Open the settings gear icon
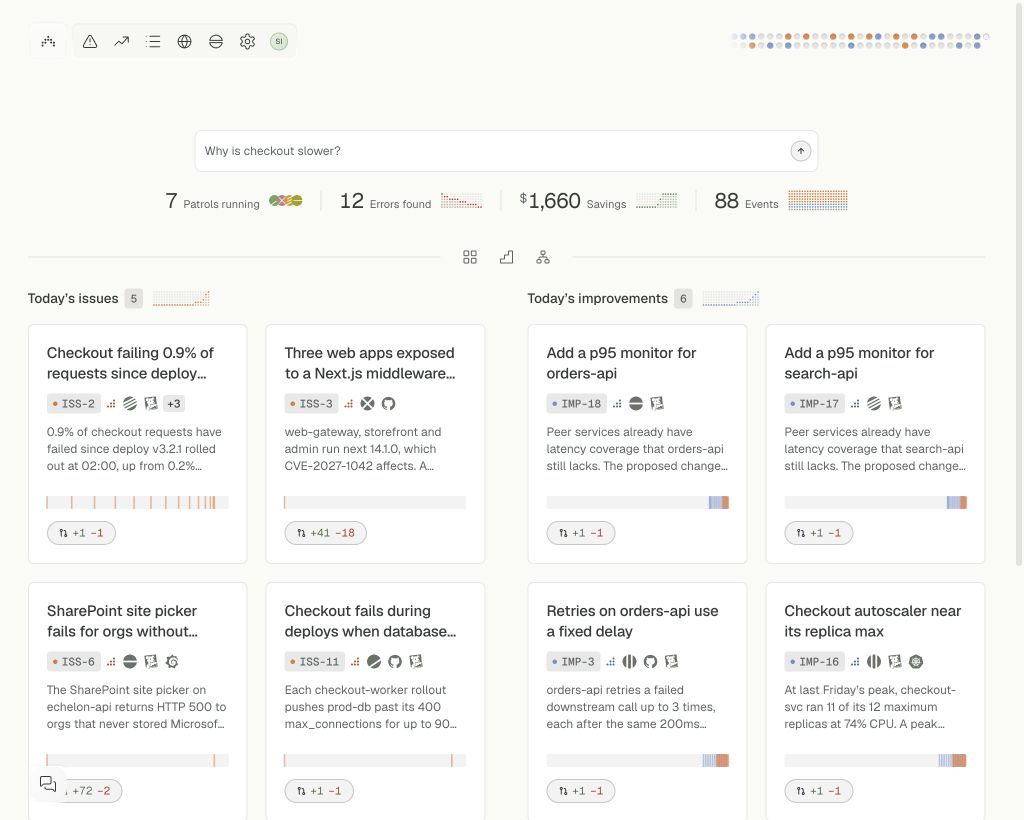This screenshot has width=1024, height=820. (247, 42)
